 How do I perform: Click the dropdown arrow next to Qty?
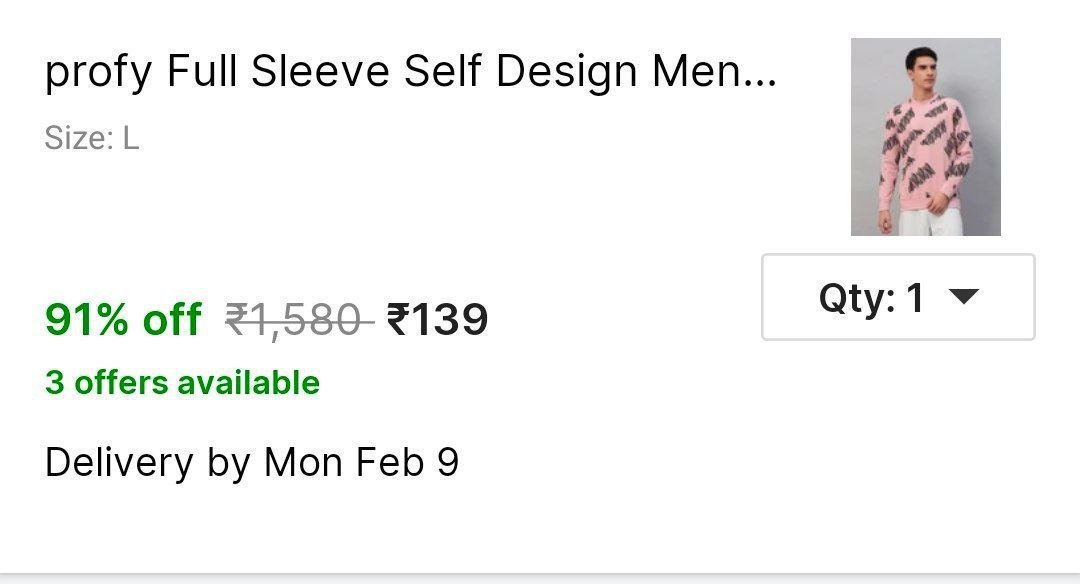point(962,297)
